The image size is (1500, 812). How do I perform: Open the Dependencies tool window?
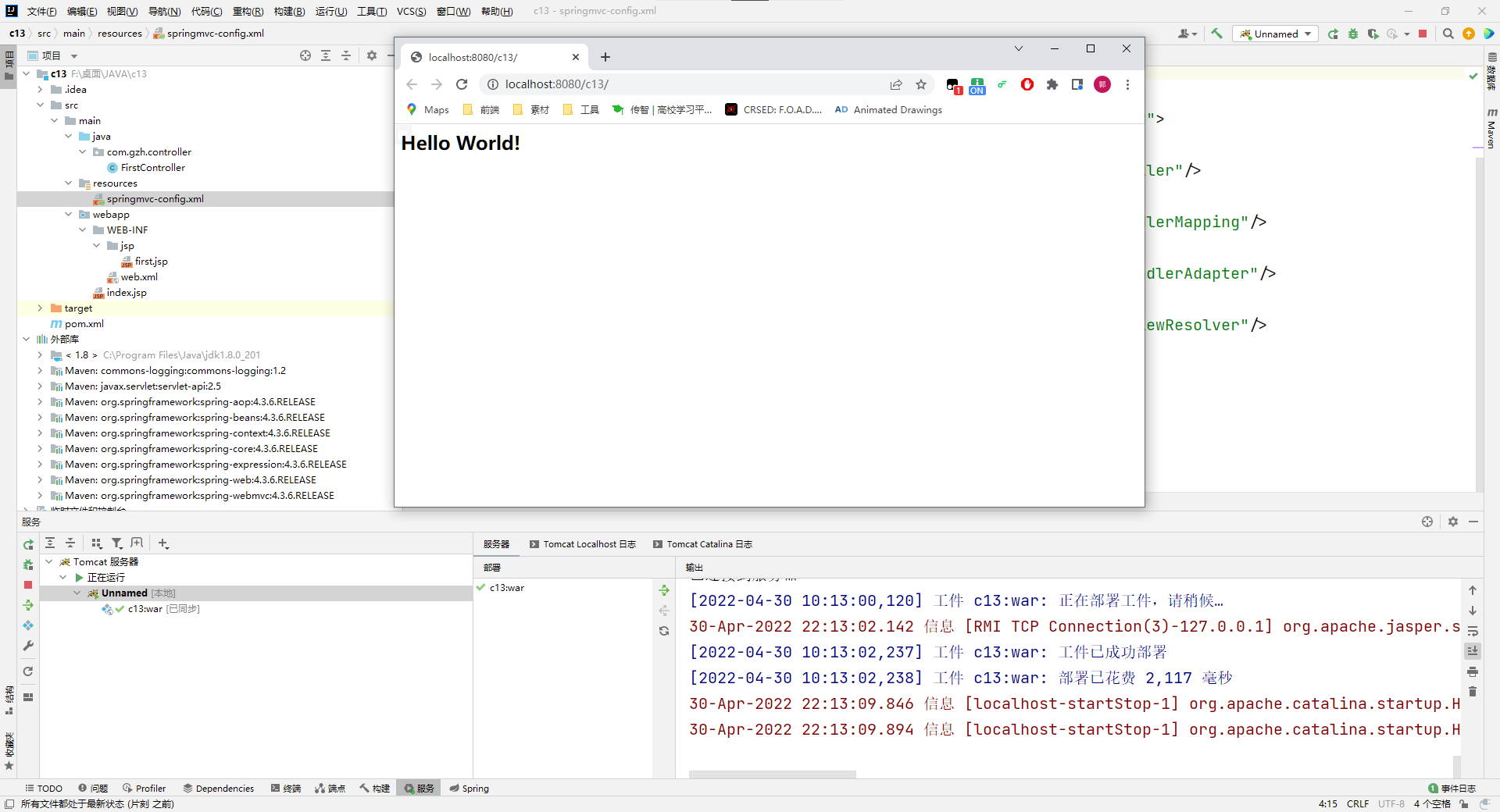[x=219, y=789]
